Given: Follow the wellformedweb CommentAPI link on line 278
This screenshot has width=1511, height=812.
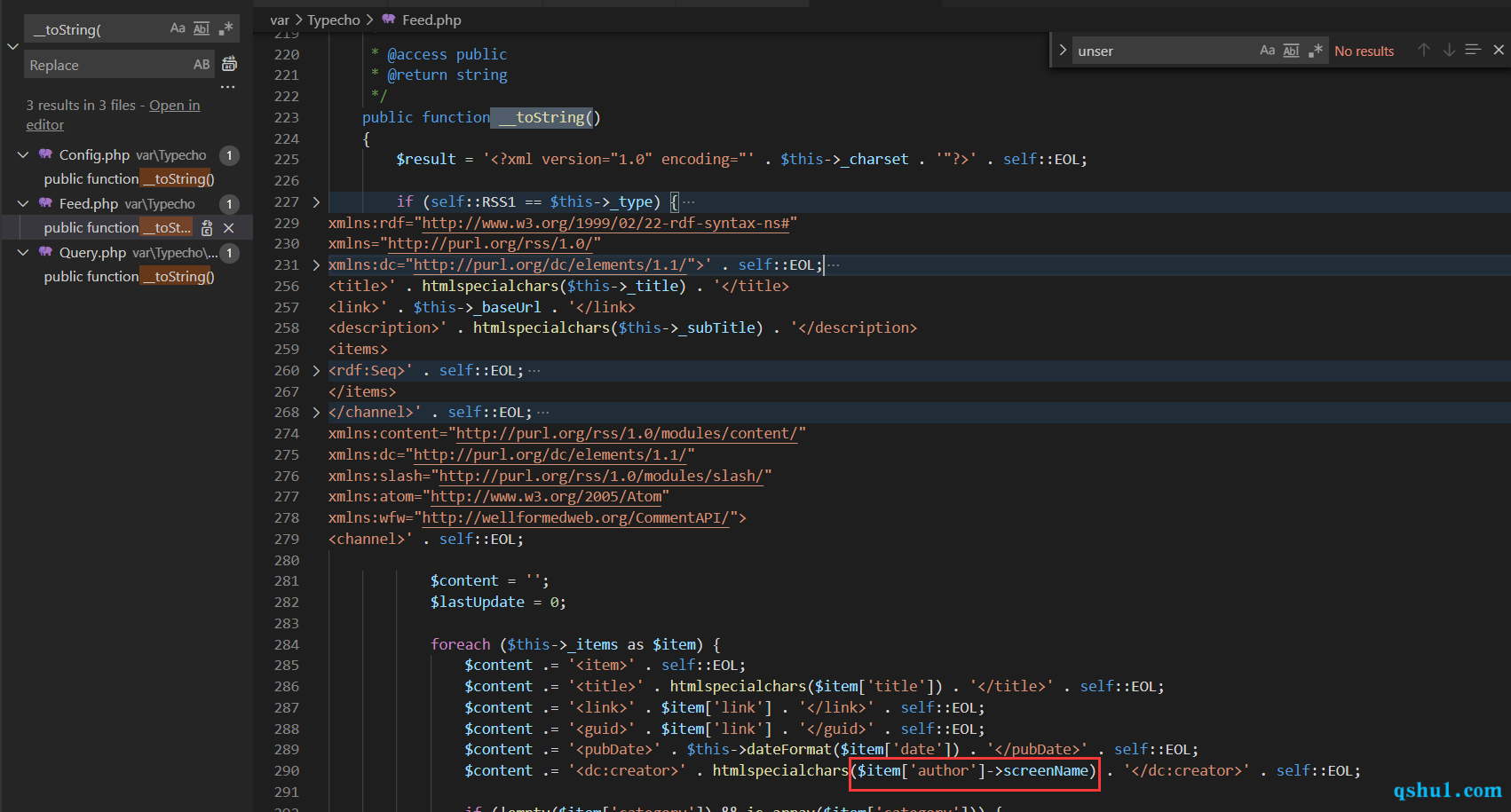Looking at the screenshot, I should tap(575, 517).
